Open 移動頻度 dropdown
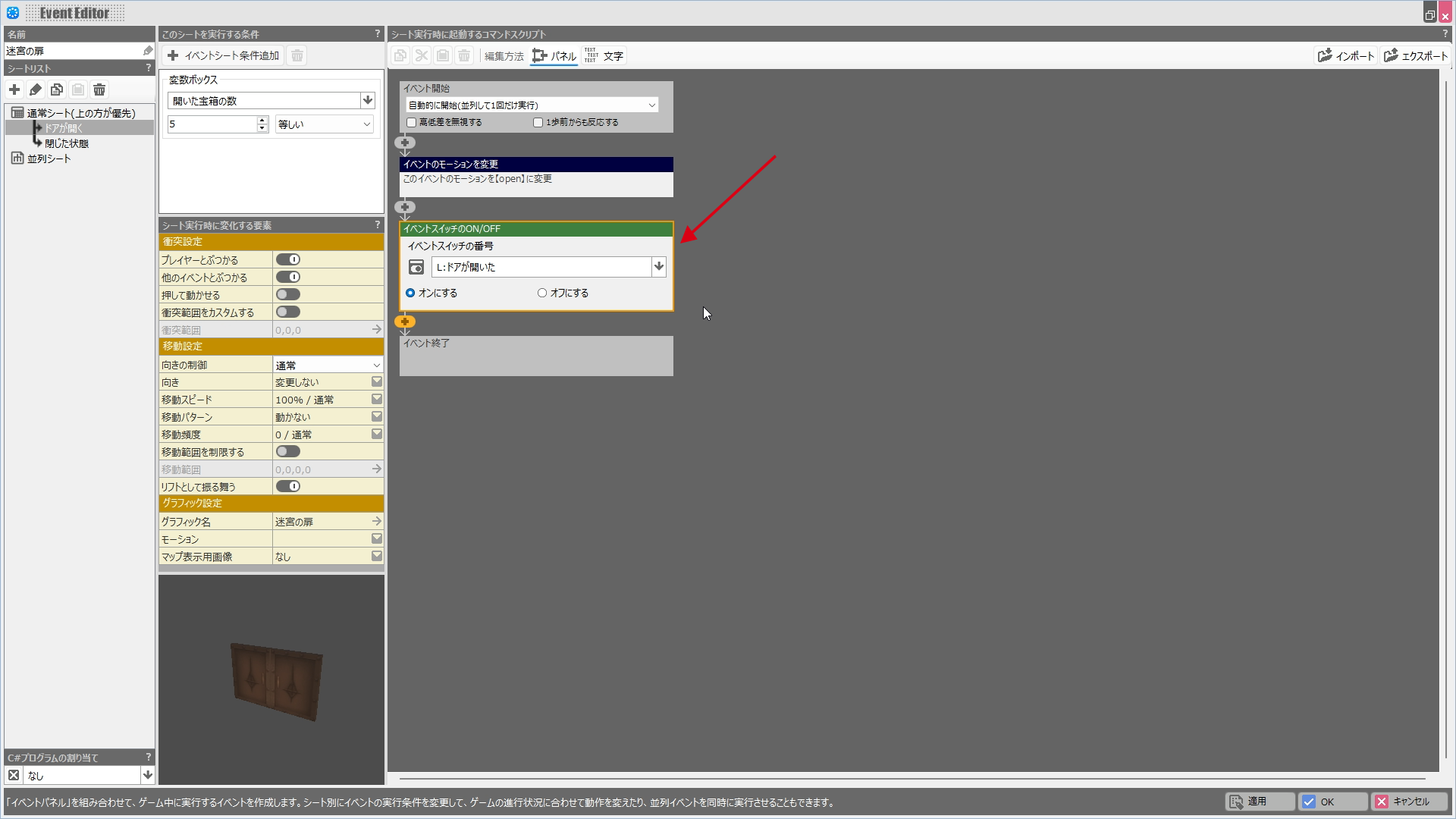This screenshot has width=1456, height=819. point(377,434)
